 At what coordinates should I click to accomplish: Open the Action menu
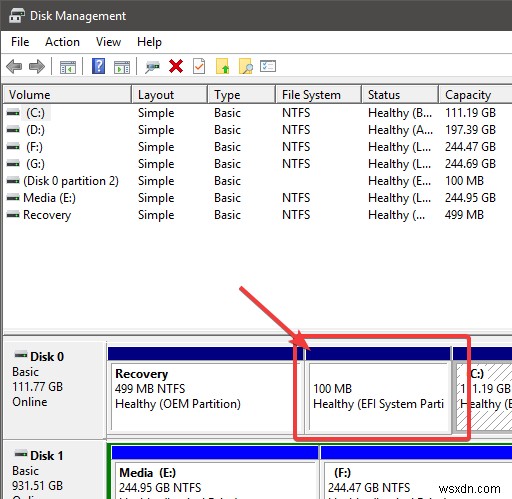coord(62,42)
